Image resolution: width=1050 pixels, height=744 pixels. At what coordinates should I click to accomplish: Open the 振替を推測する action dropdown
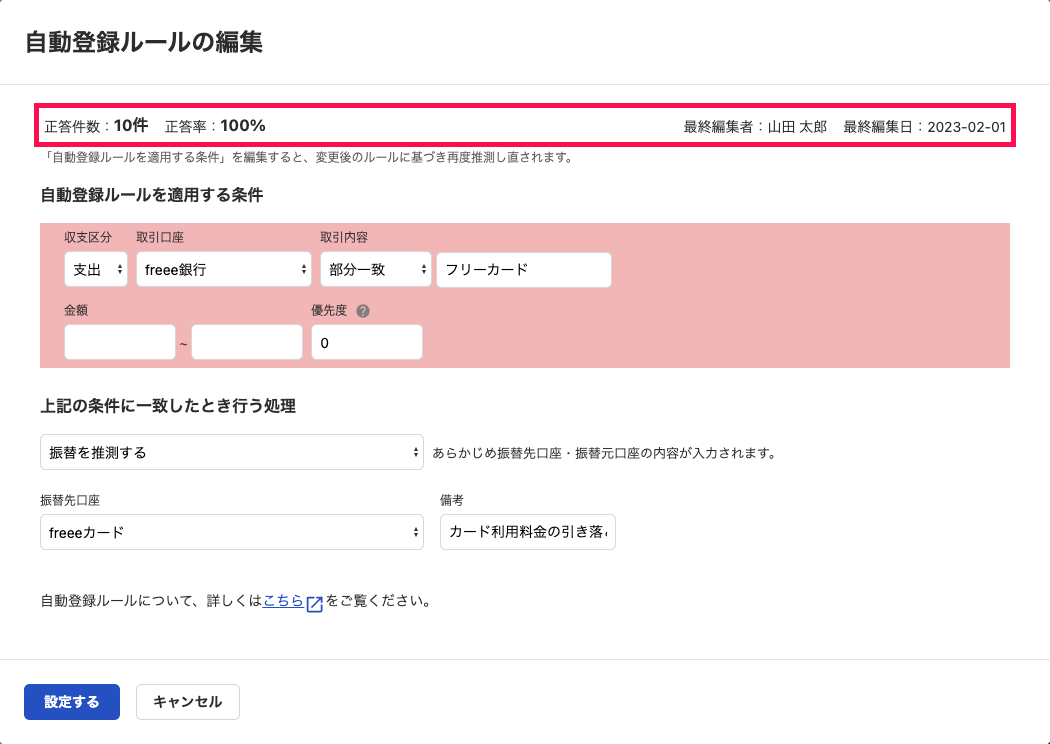(x=232, y=452)
